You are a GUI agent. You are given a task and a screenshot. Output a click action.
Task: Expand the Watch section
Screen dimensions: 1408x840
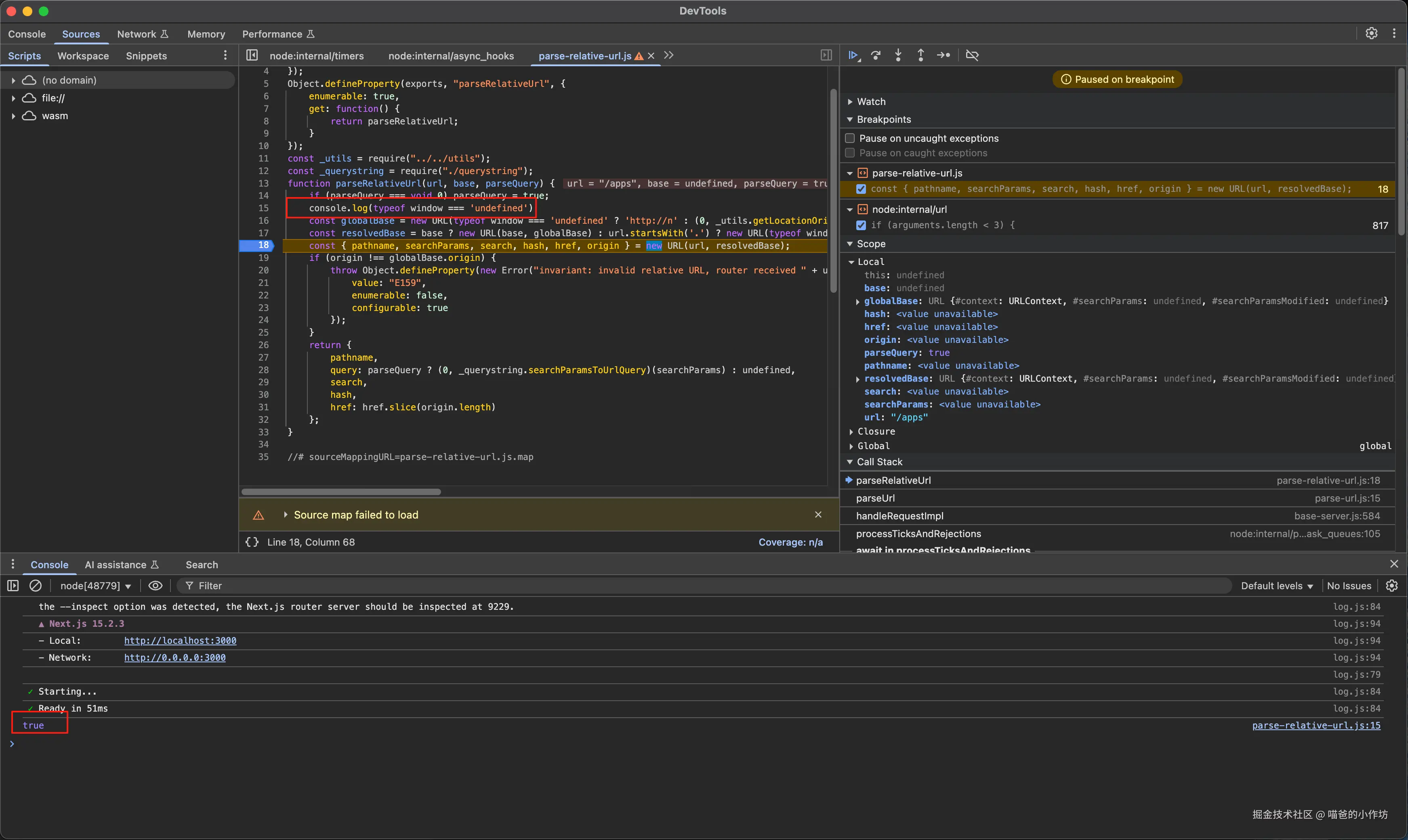871,102
